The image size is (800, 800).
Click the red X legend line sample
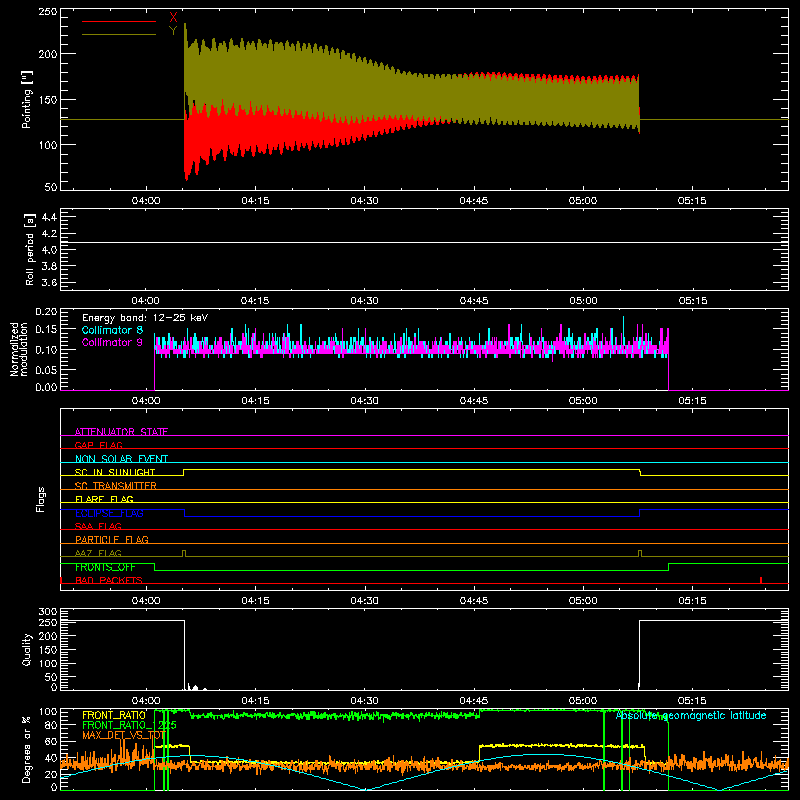(x=119, y=21)
